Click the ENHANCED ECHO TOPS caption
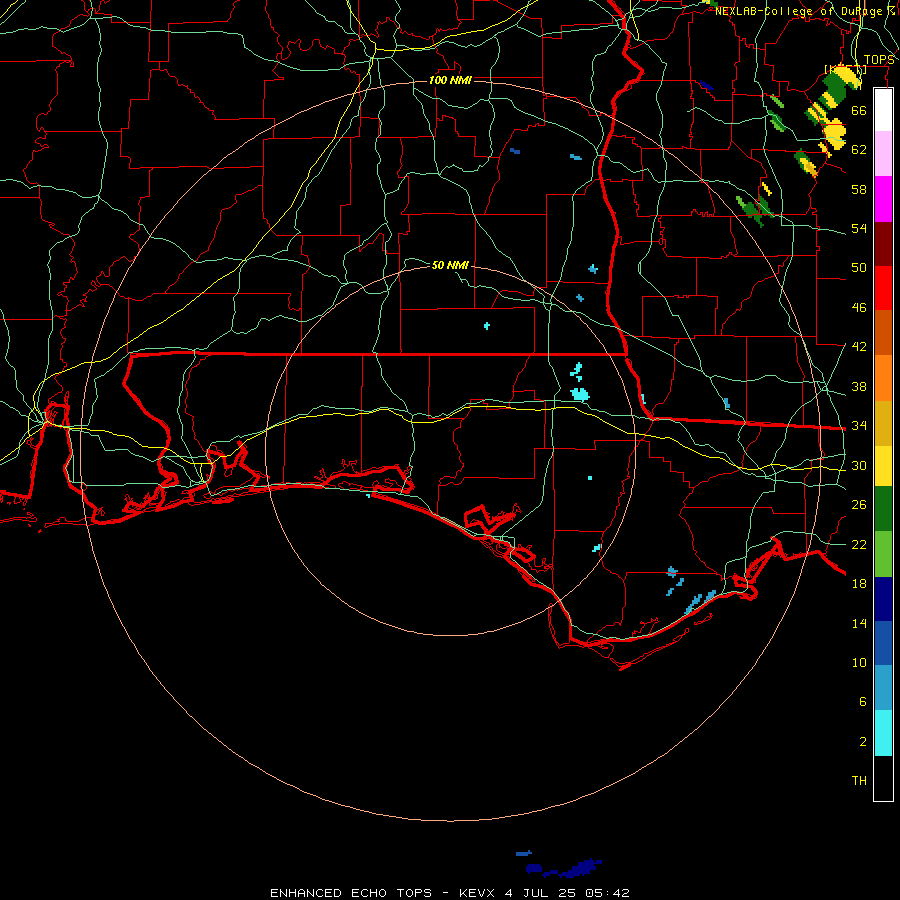 350,893
